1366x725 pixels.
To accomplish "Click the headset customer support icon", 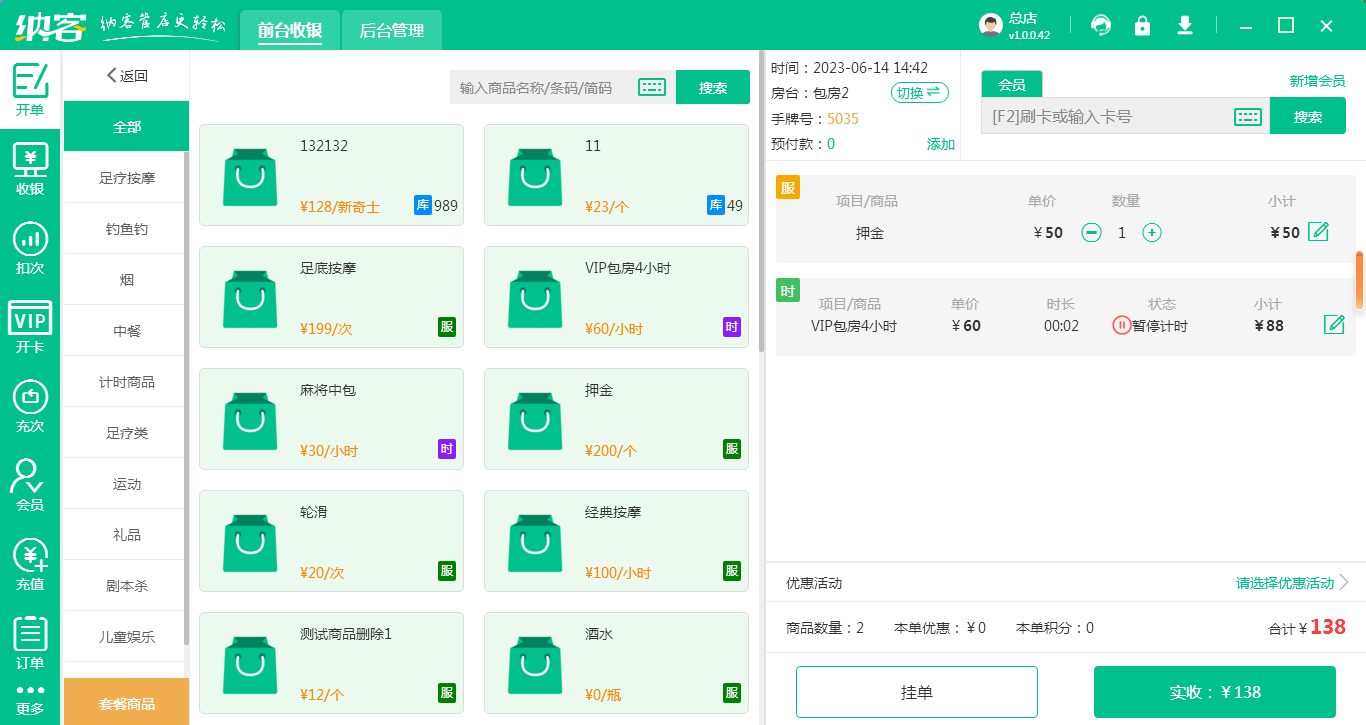I will click(x=1100, y=25).
